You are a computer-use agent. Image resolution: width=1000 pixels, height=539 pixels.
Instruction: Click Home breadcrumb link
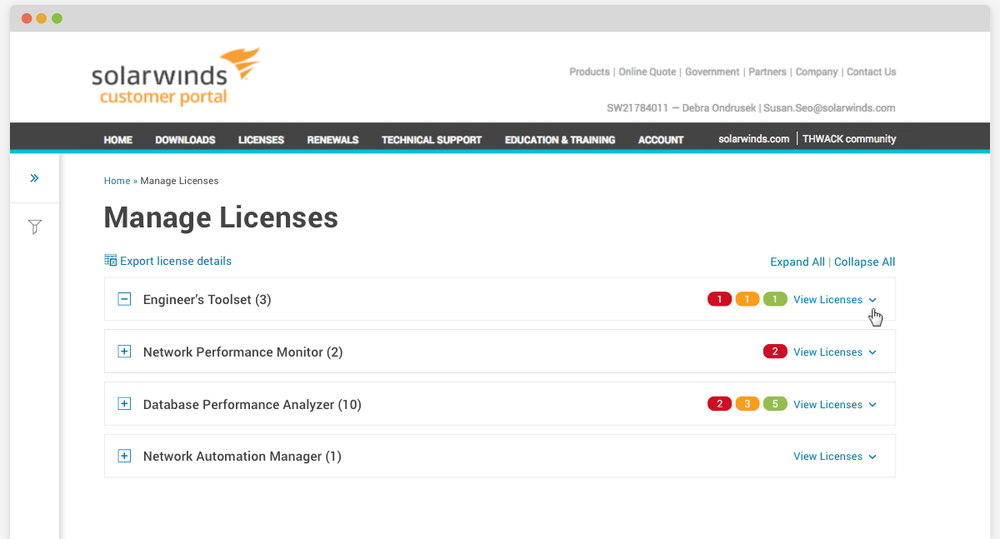(x=117, y=181)
